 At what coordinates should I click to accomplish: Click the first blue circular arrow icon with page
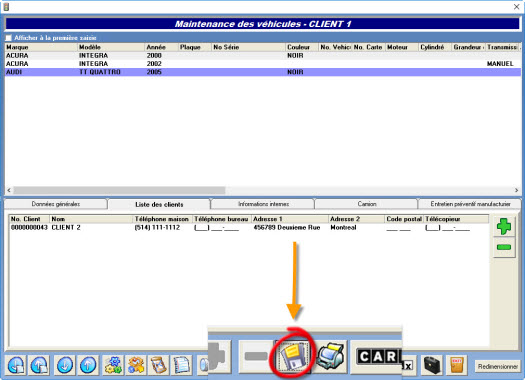[x=16, y=365]
